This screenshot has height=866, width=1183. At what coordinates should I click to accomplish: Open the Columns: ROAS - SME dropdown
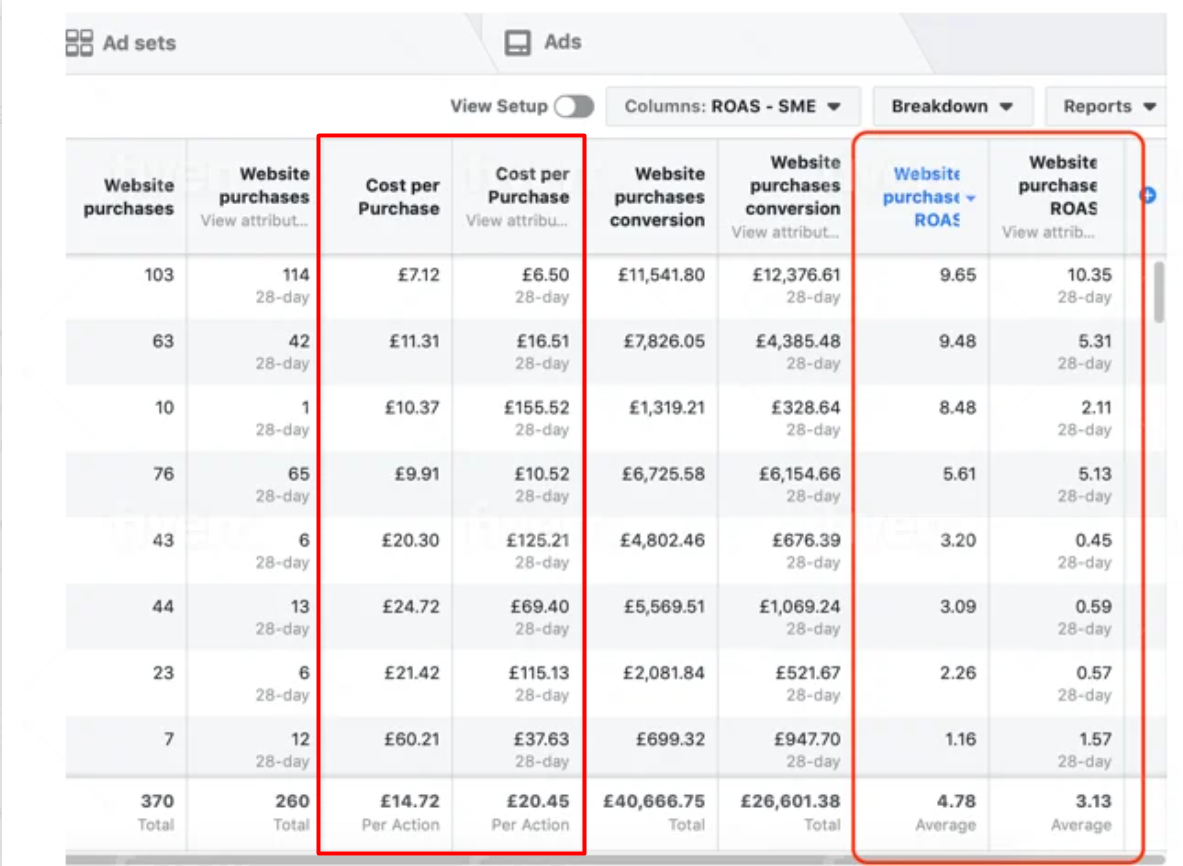(731, 107)
